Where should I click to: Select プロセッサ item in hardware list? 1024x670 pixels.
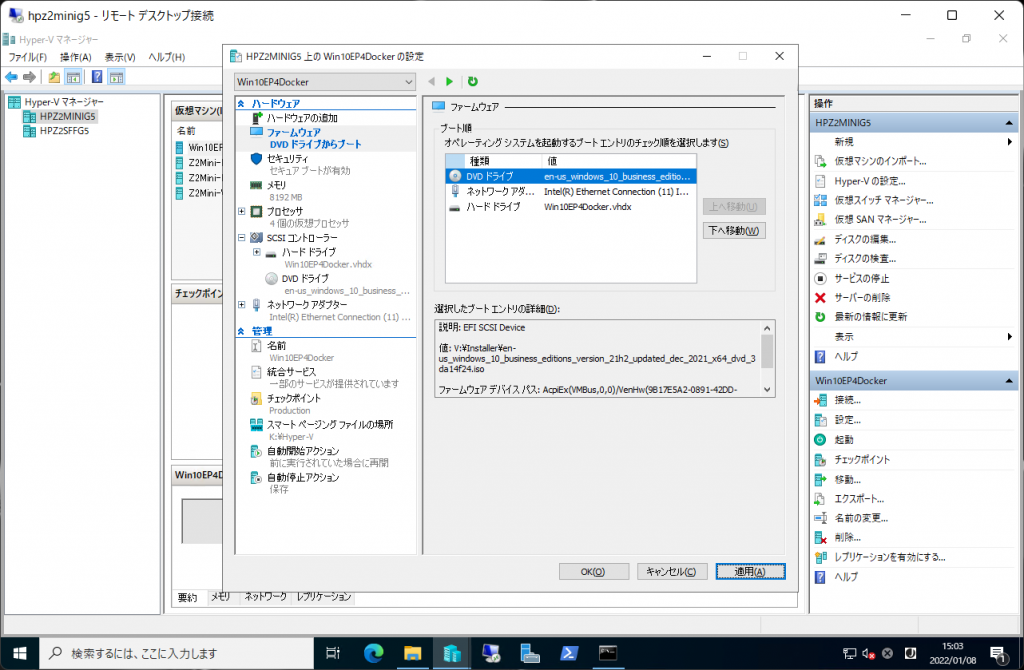(x=284, y=212)
